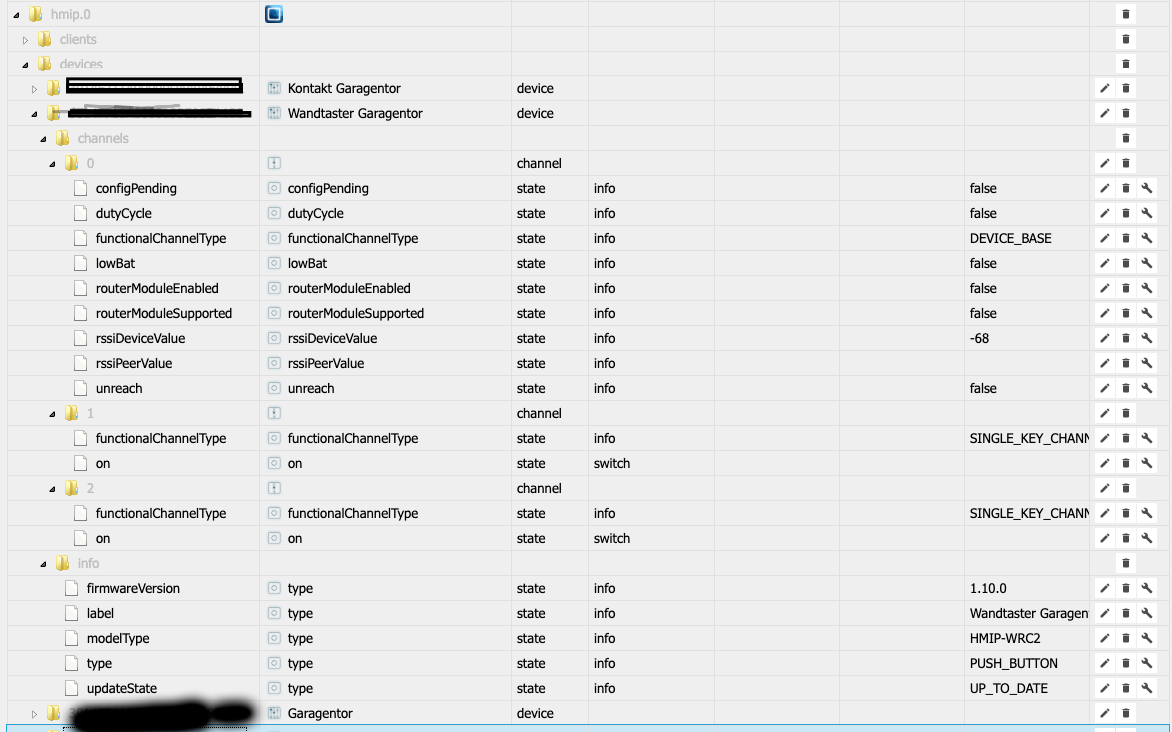Edit the channel 1 on state

point(1104,464)
